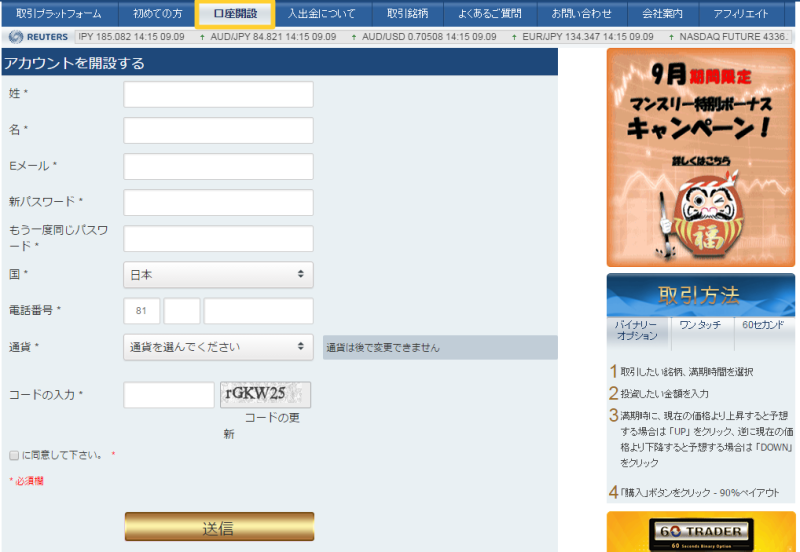Click the captcha image rGKW25

tap(265, 394)
